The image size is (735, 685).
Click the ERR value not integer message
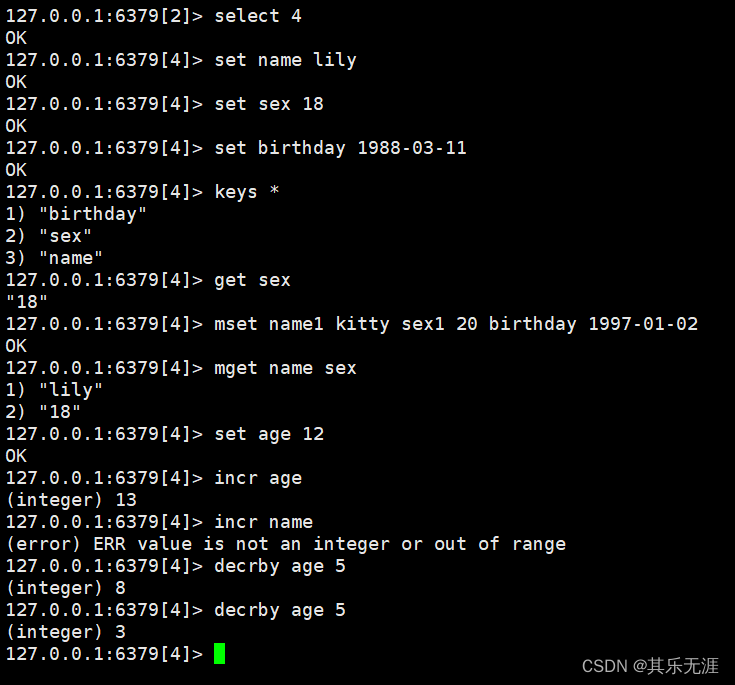[285, 544]
